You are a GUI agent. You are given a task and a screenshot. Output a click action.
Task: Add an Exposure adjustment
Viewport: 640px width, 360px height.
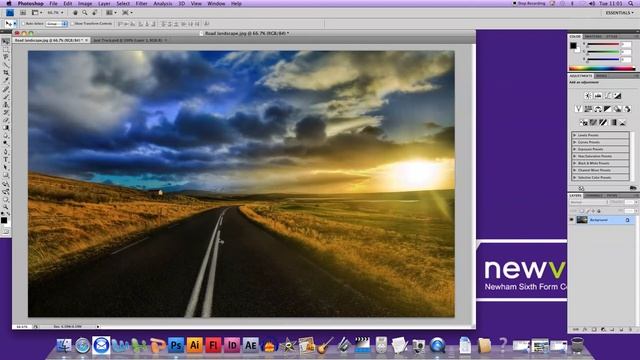(618, 96)
